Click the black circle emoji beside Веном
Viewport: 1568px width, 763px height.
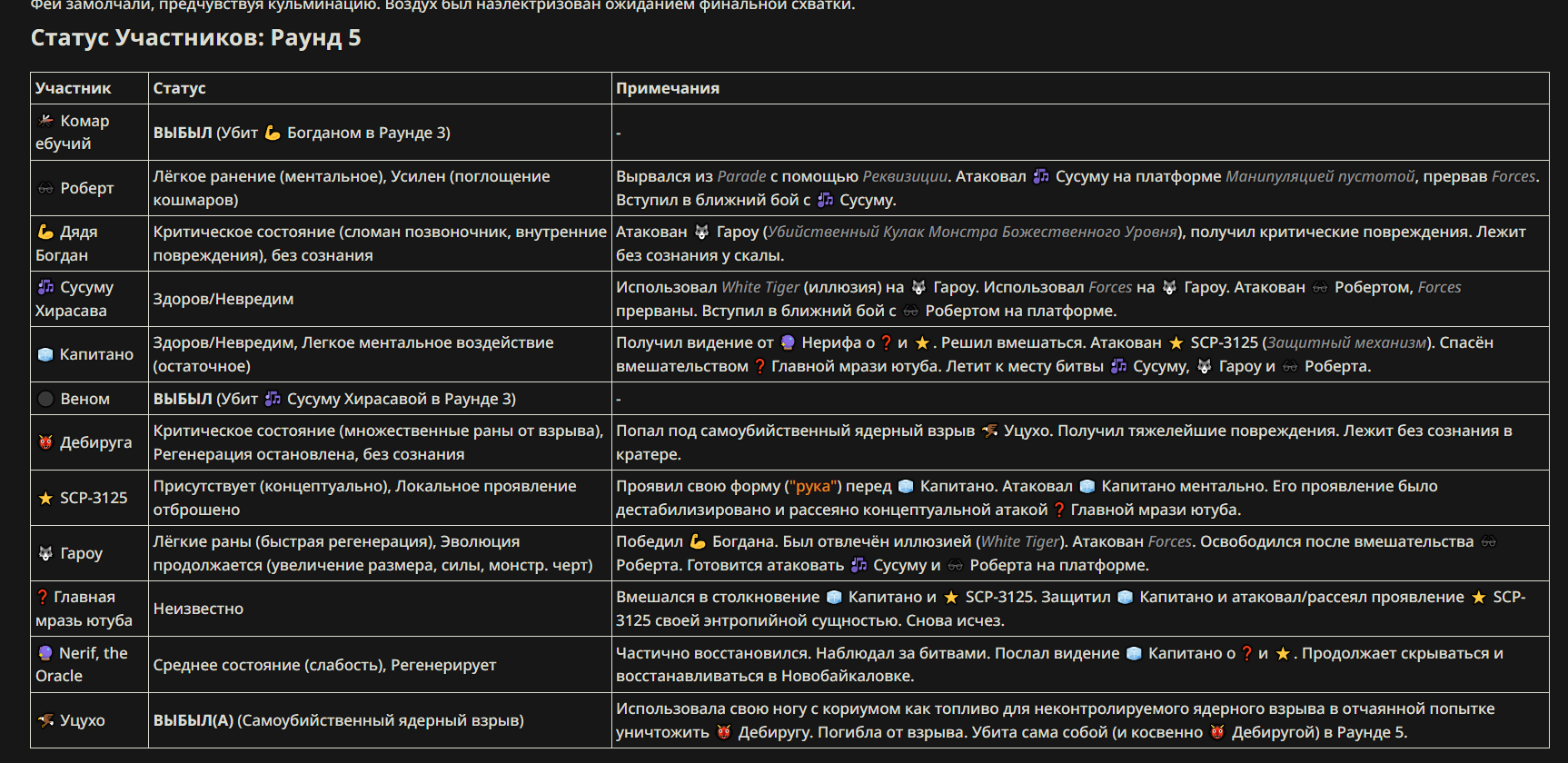[45, 399]
